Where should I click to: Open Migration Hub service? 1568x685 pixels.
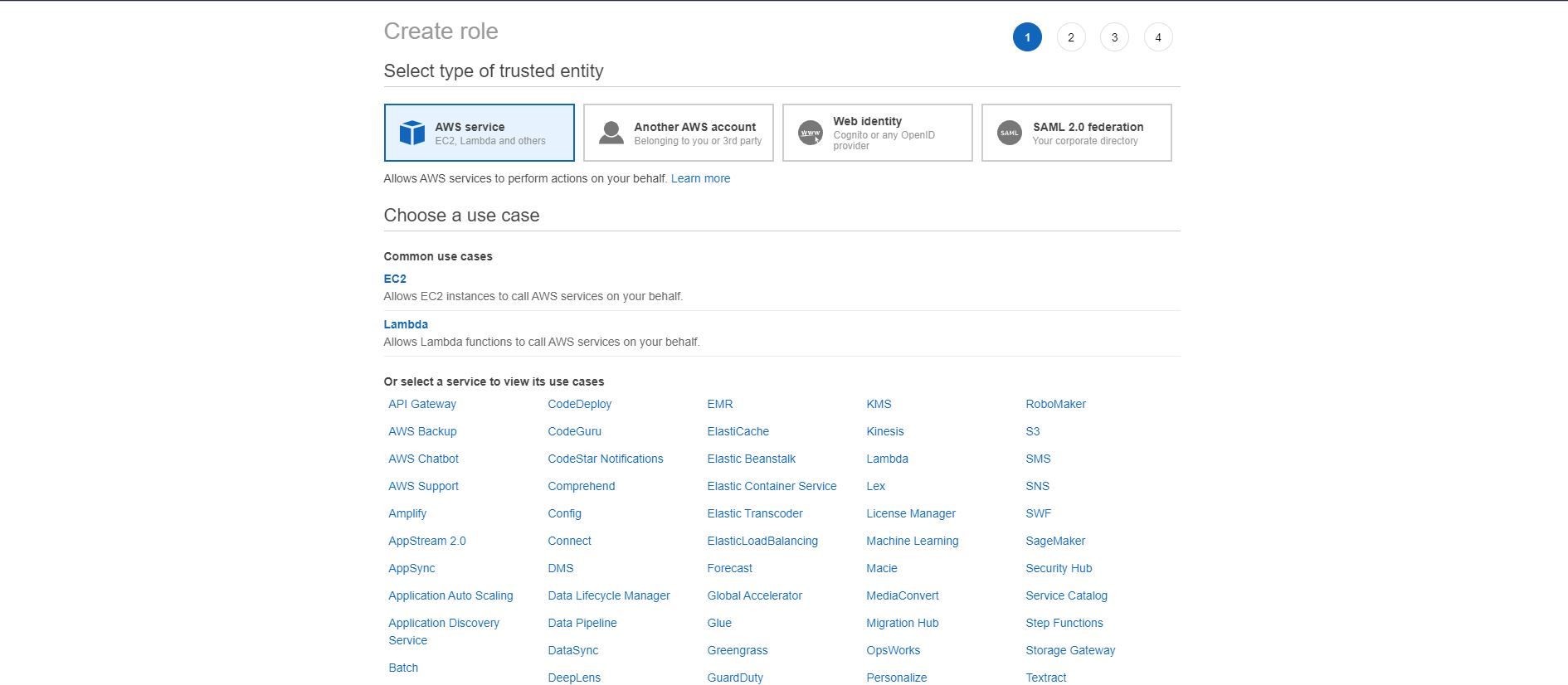[903, 623]
